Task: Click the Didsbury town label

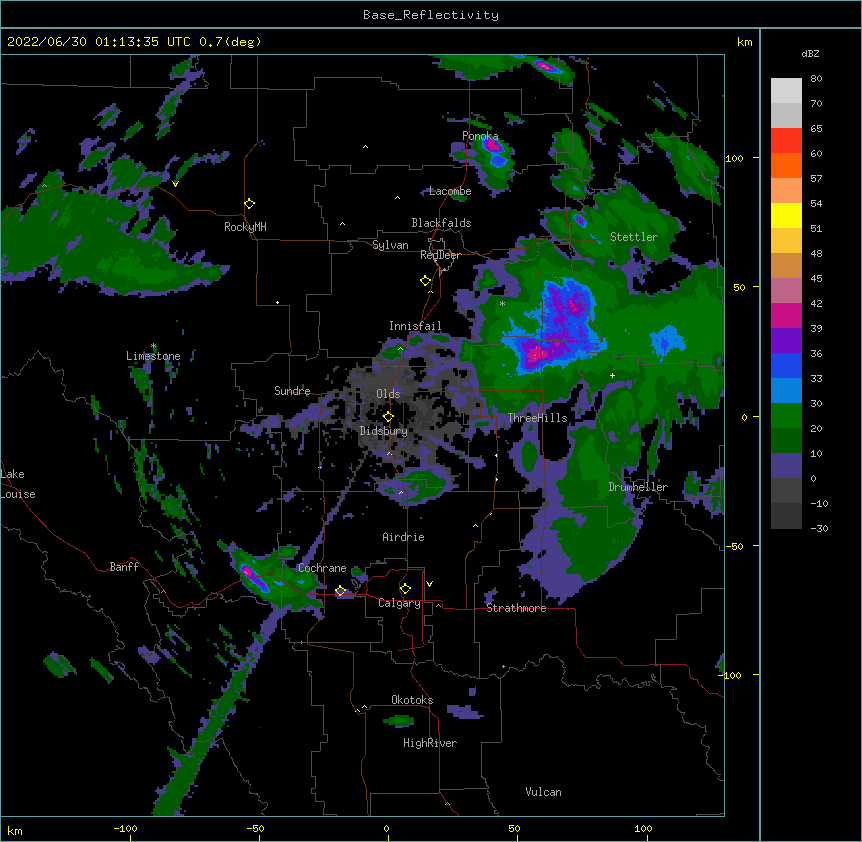Action: tap(383, 431)
